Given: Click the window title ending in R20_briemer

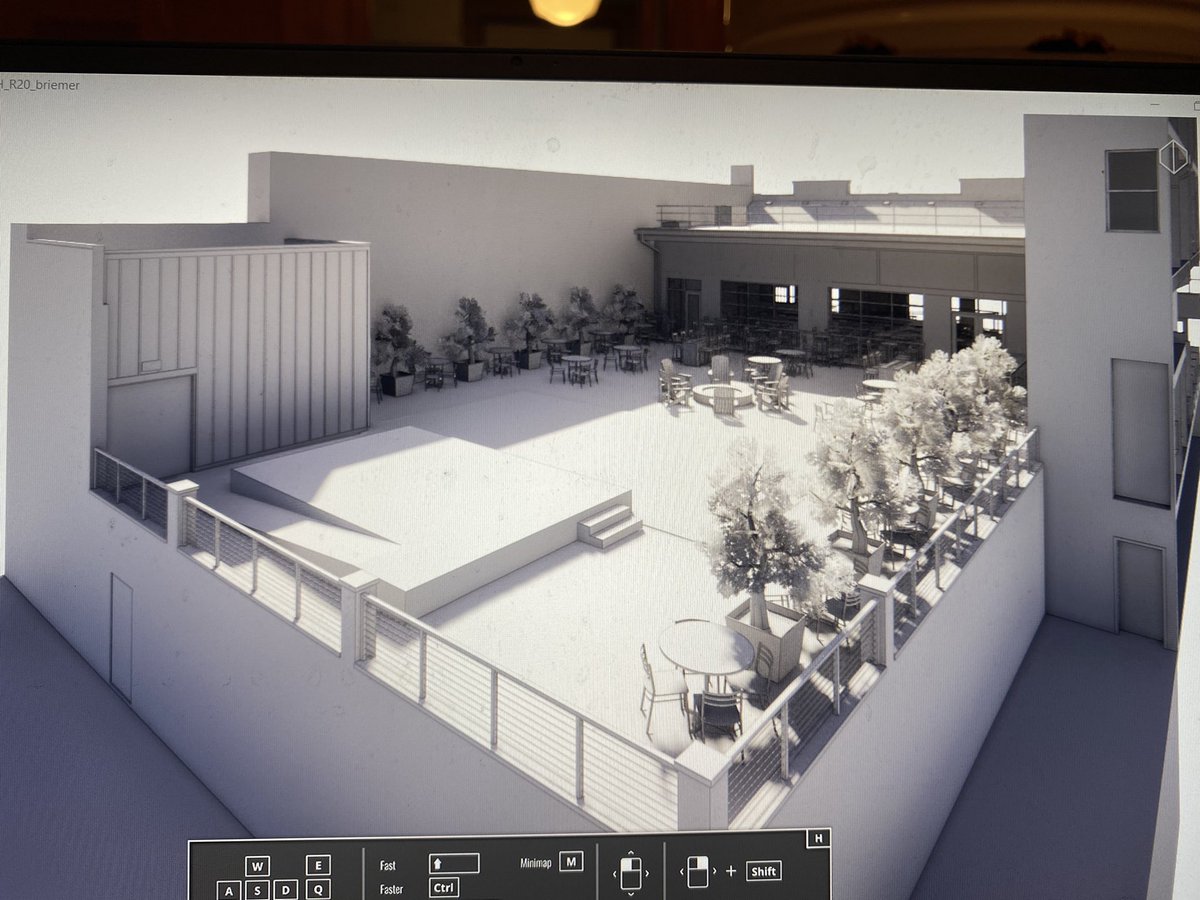Looking at the screenshot, I should [x=40, y=85].
